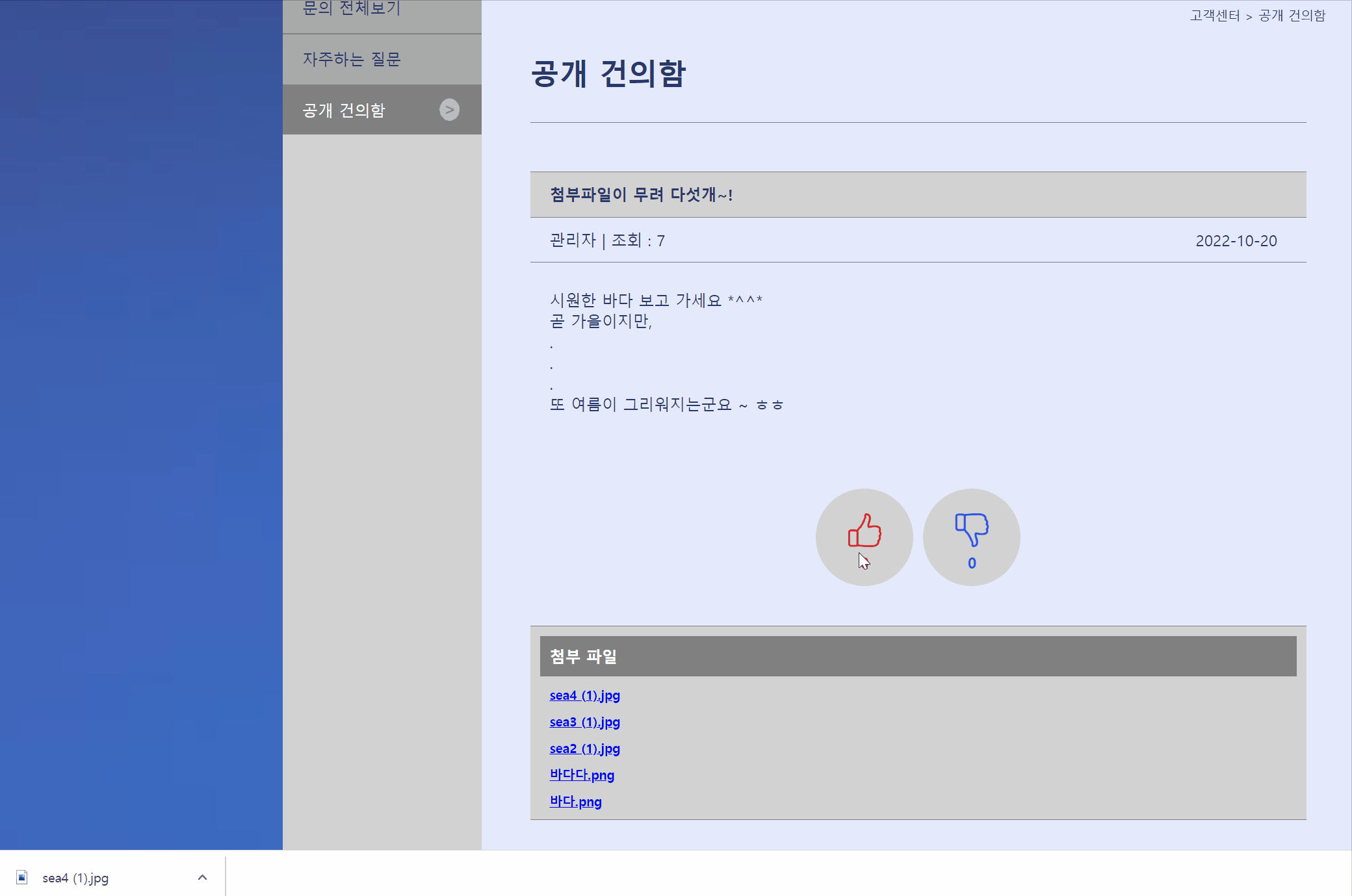
Task: Open 고객센터 from the breadcrumb
Action: [1214, 16]
